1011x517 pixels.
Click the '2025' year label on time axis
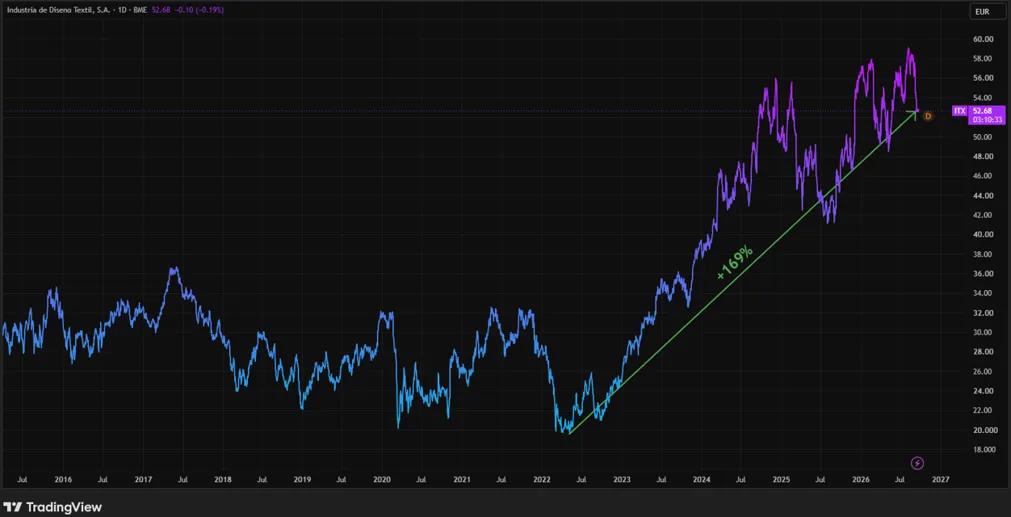pos(781,480)
